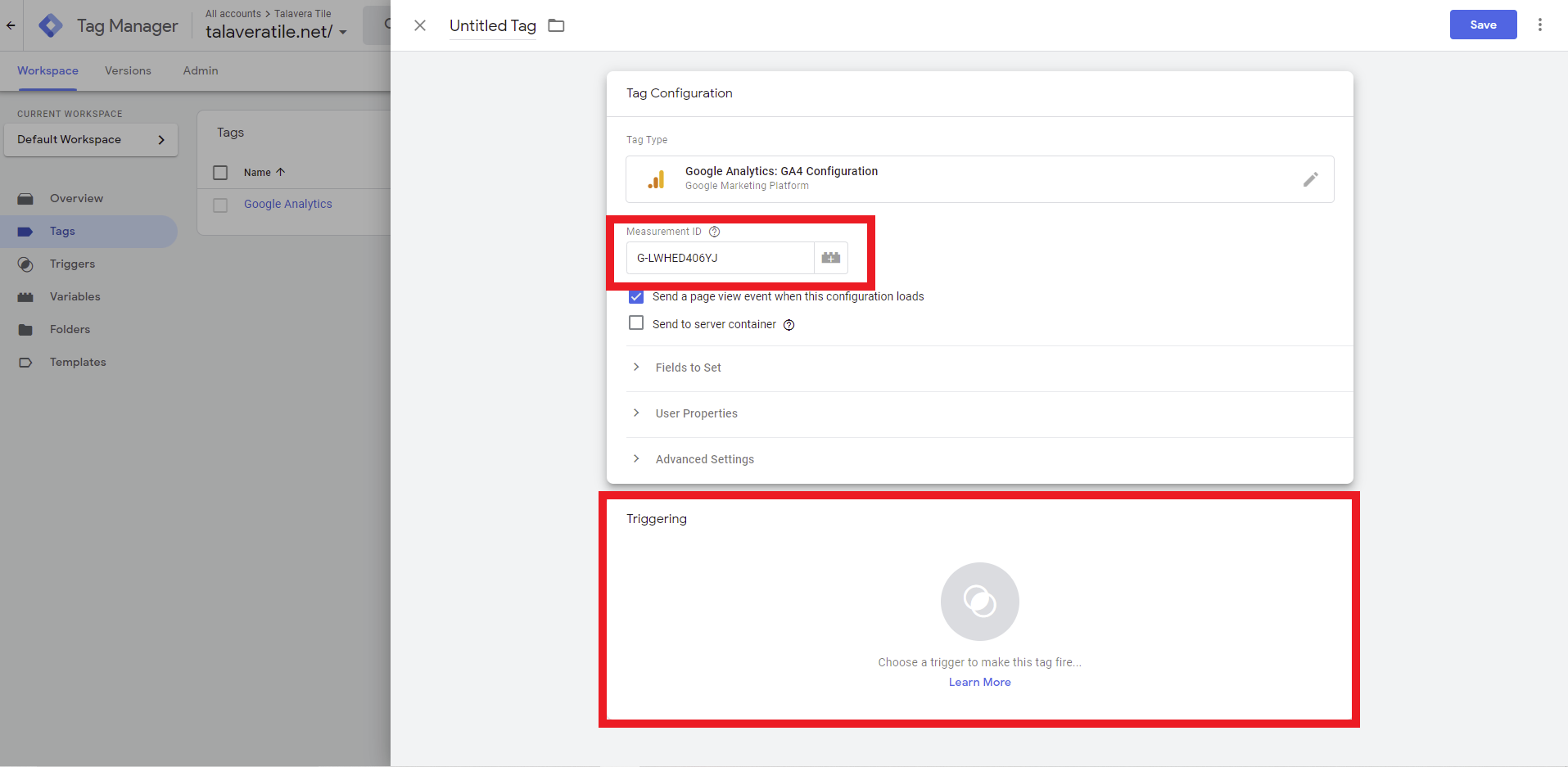Enable the Send to server container checkbox
The width and height of the screenshot is (1568, 767).
click(636, 323)
